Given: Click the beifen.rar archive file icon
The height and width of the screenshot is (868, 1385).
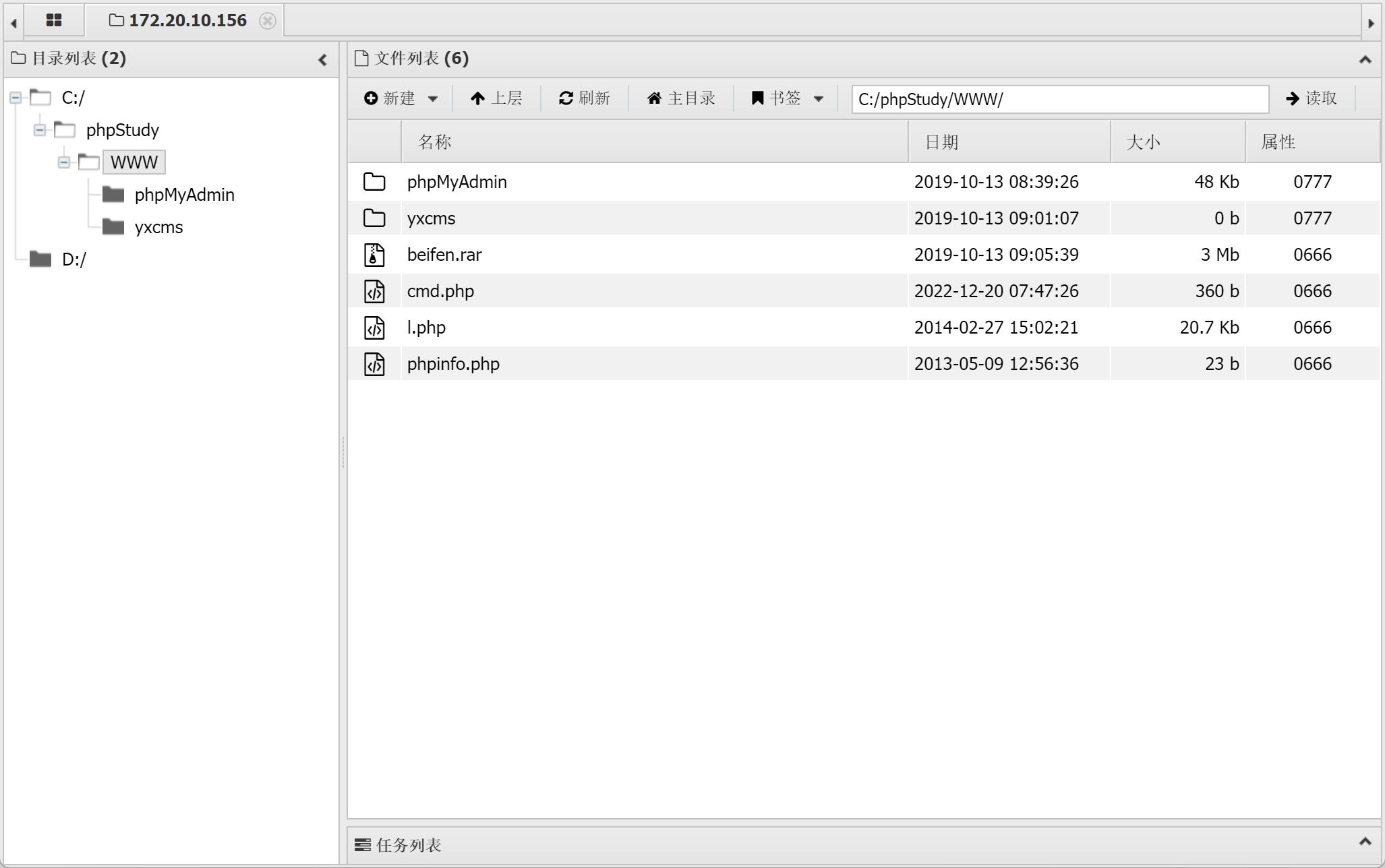Looking at the screenshot, I should 374,255.
